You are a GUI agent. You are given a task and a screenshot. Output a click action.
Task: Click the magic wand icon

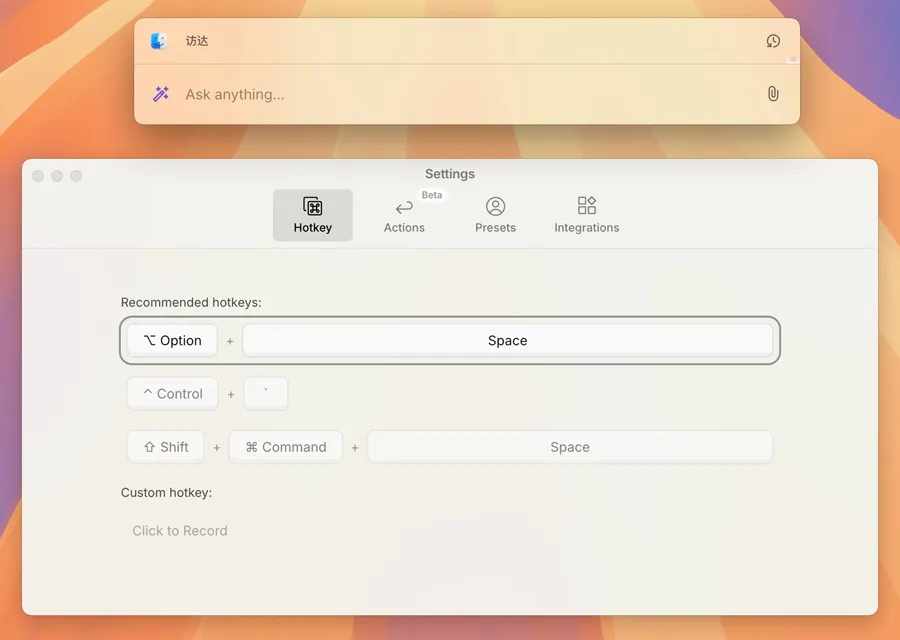tap(160, 94)
